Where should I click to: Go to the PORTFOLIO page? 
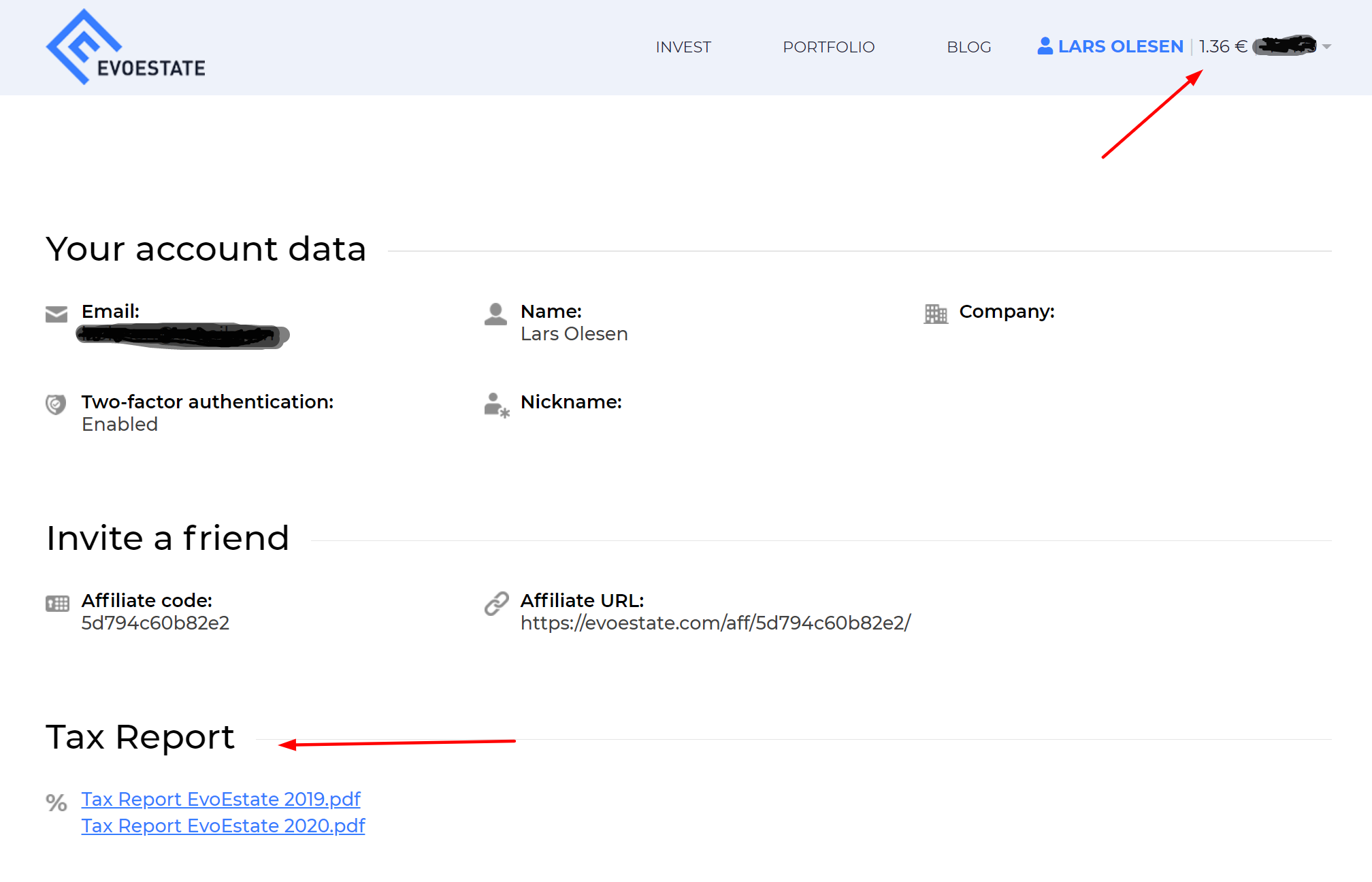pyautogui.click(x=829, y=47)
